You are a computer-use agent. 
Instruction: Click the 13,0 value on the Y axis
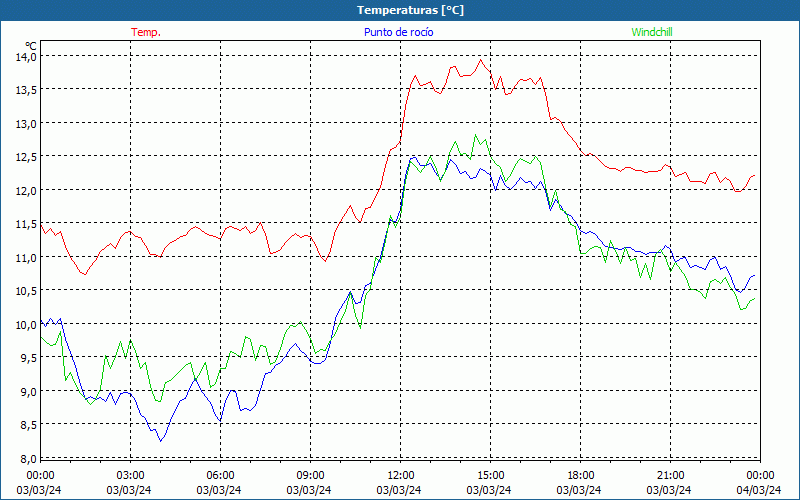pyautogui.click(x=25, y=123)
